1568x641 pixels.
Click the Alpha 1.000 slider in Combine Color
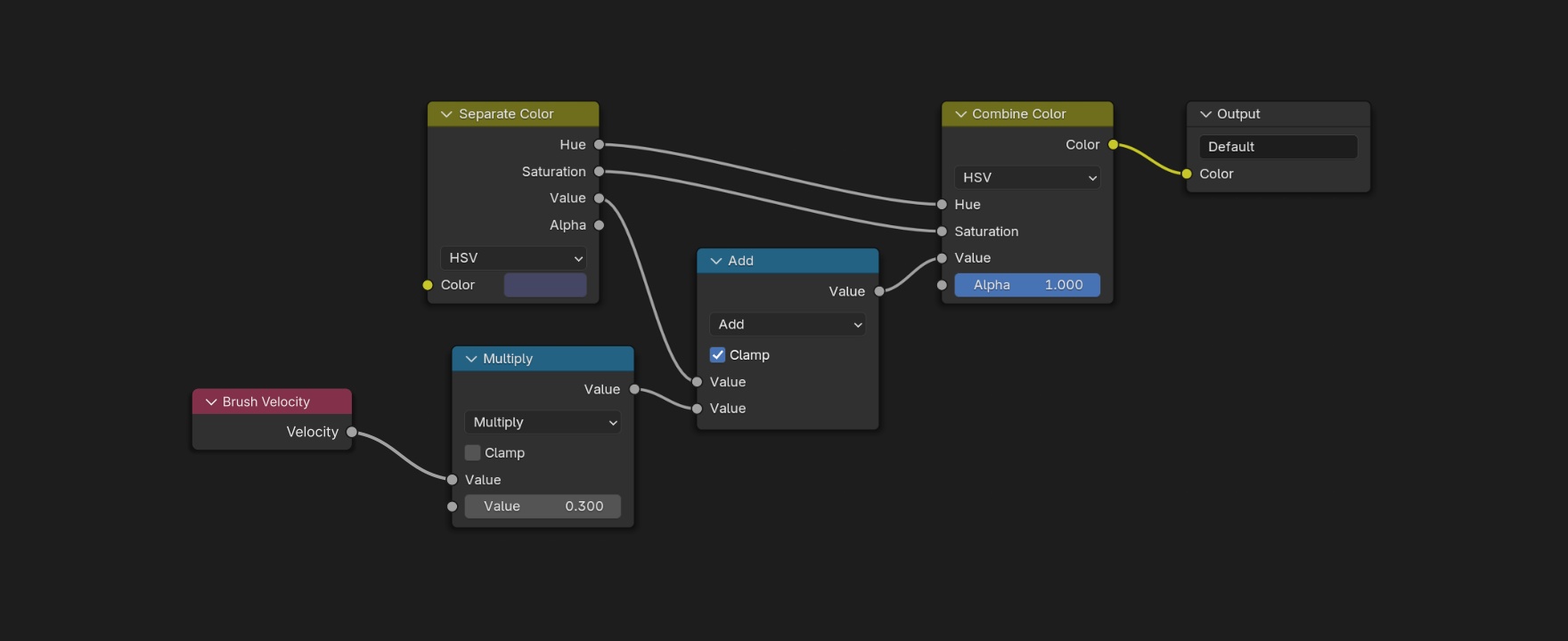pyautogui.click(x=1027, y=285)
